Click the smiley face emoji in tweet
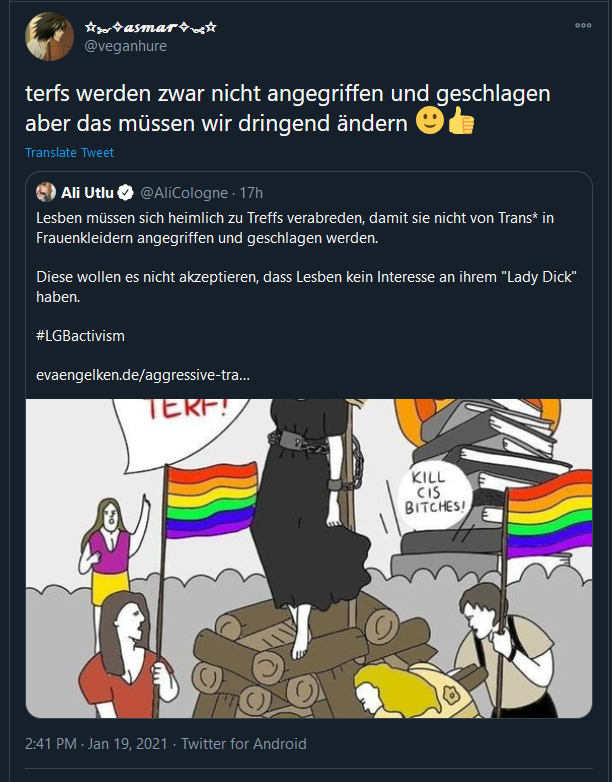612x782 pixels. click(x=429, y=121)
